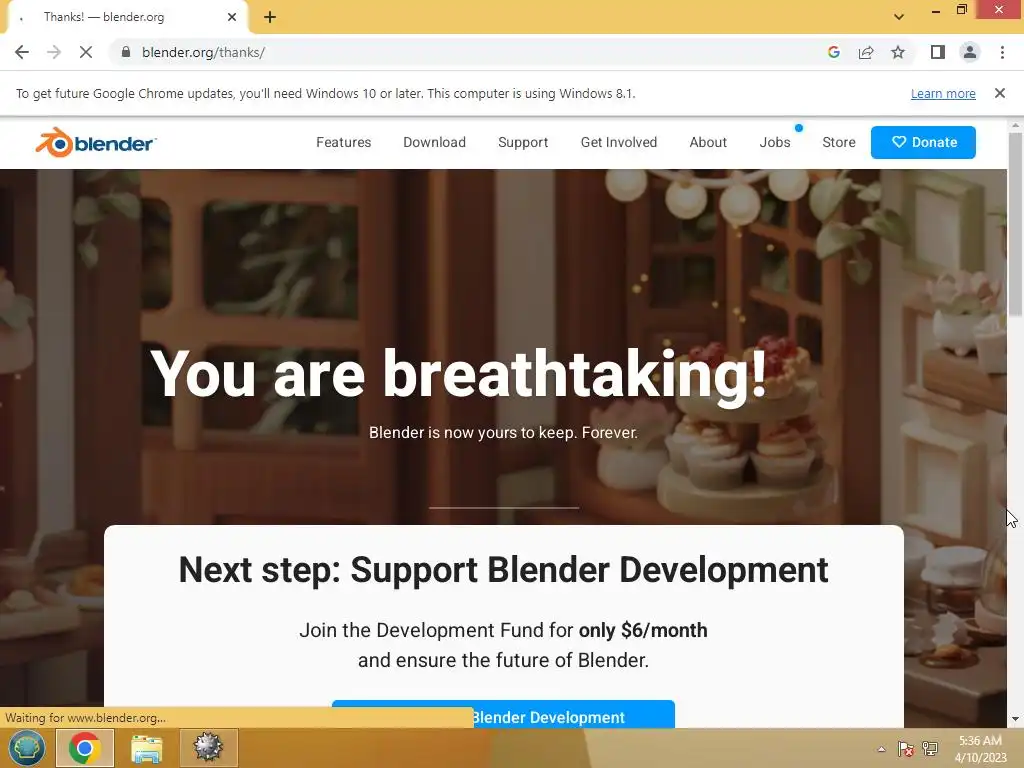Click the lock icon in the address bar
1024x768 pixels.
[126, 52]
